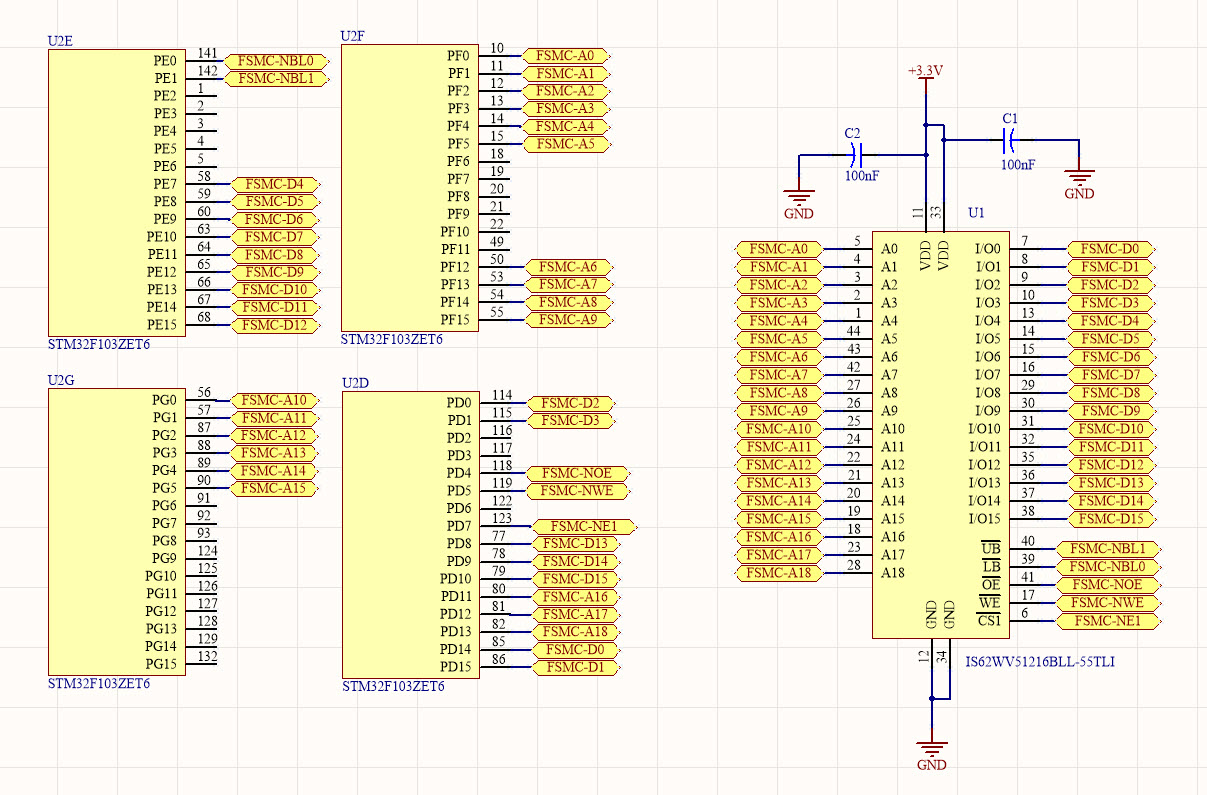Click pin name PE2 on U2E
The width and height of the screenshot is (1207, 795).
pos(165,96)
